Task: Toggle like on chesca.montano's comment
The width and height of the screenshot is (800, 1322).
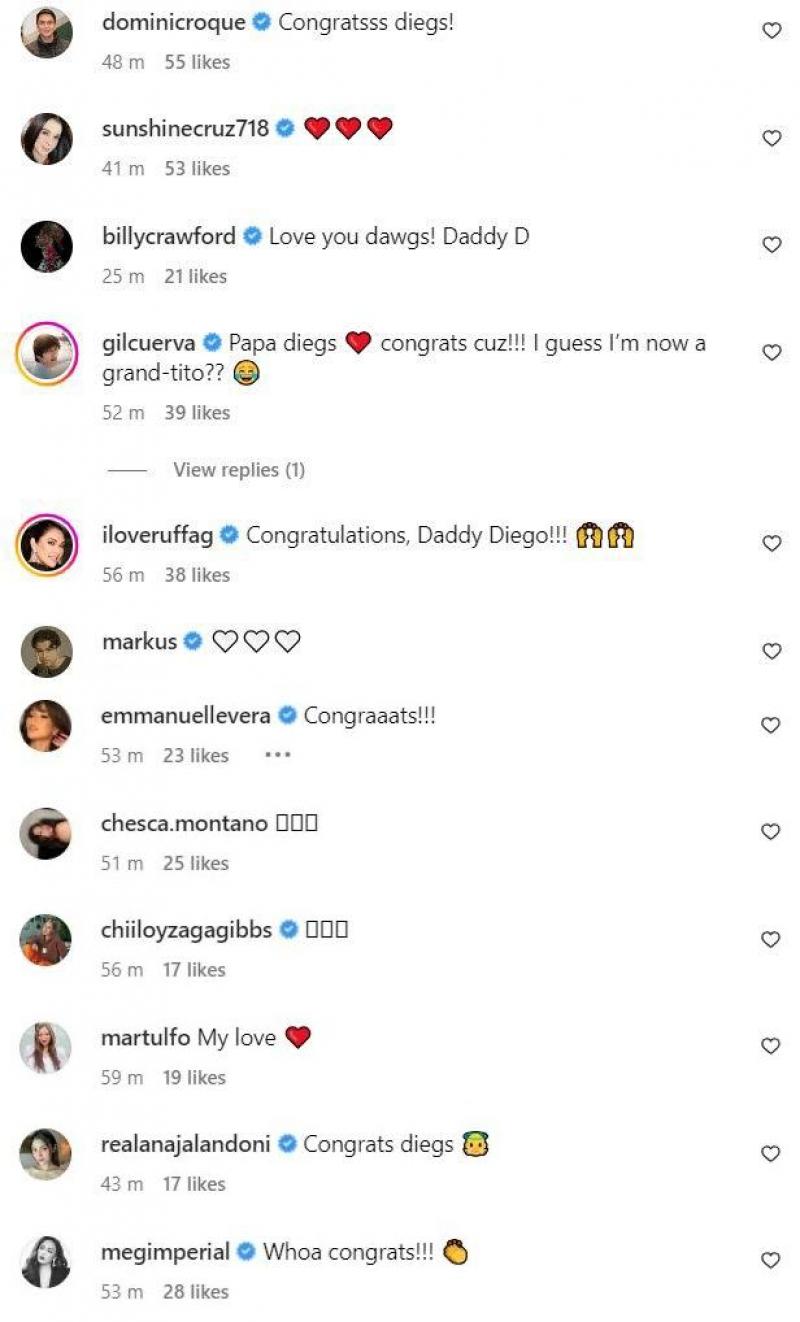Action: [x=771, y=832]
